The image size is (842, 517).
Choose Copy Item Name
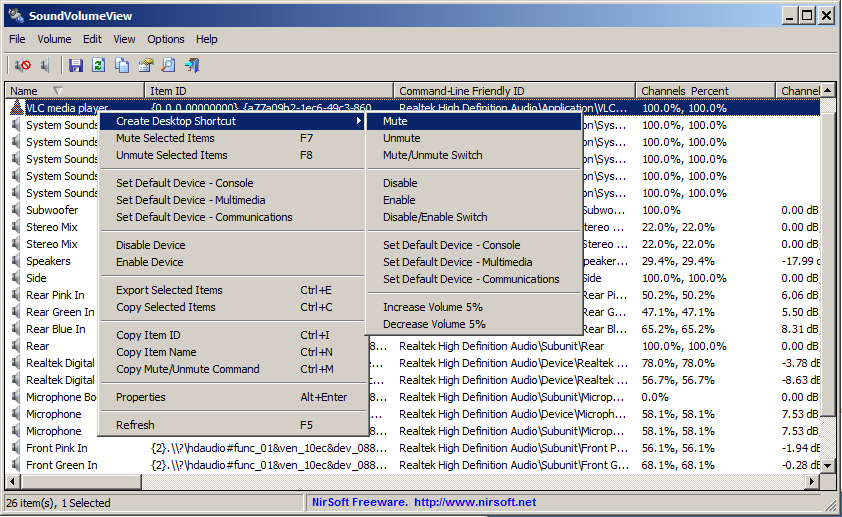(232, 353)
